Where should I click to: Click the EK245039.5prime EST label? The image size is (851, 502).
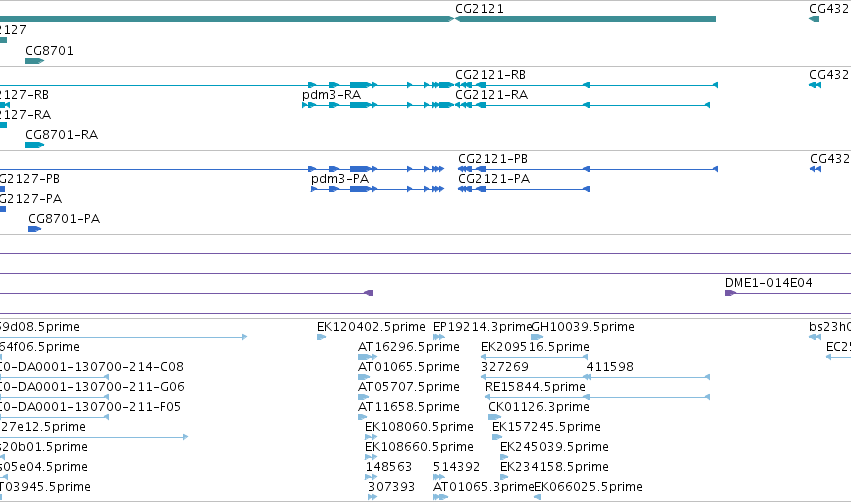554,447
